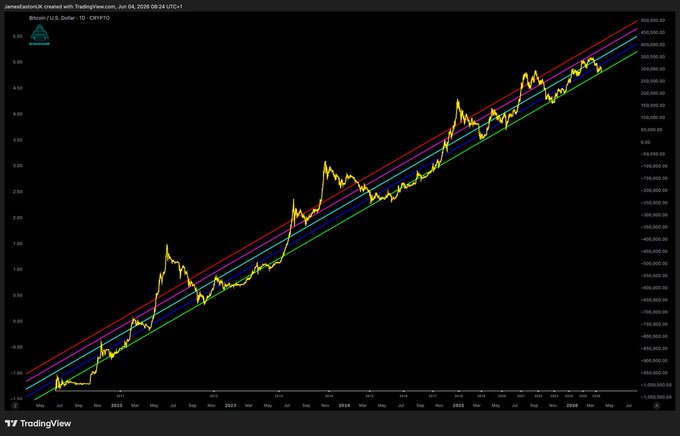Viewport: 680px width, 436px height.
Task: Click the 2022 label on the time axis
Action: [116, 406]
